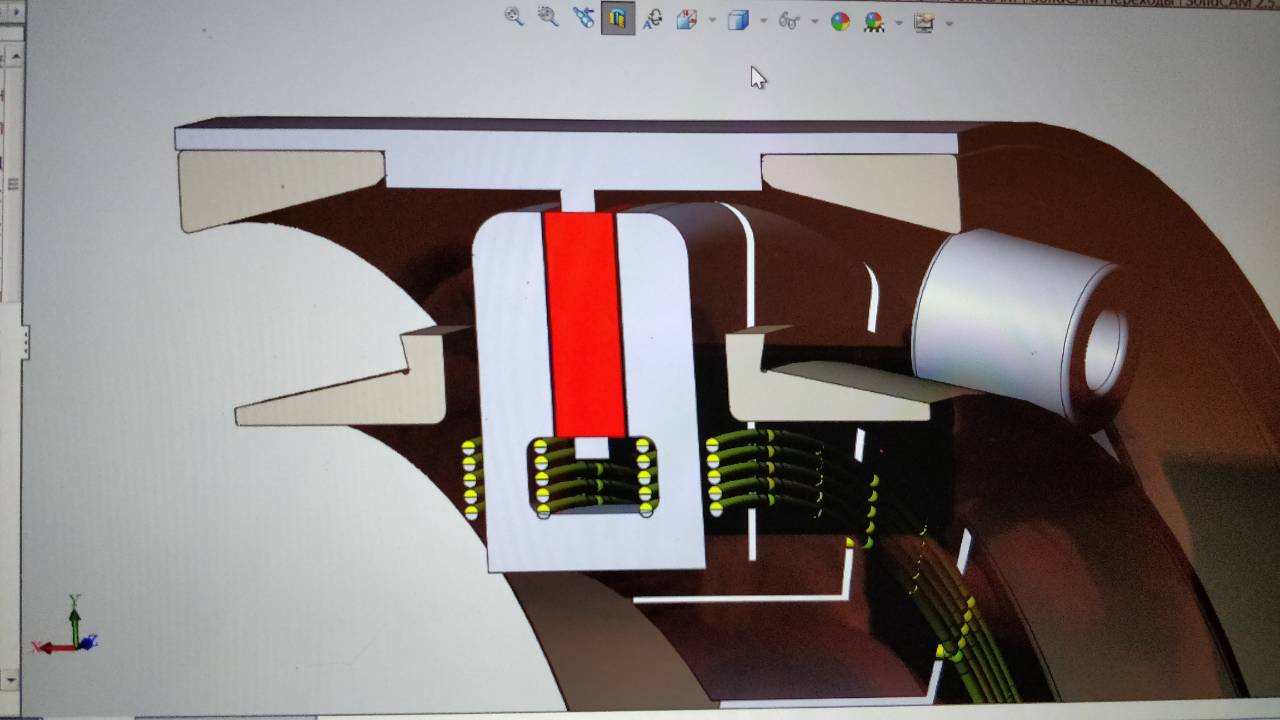Select the red part in the model
This screenshot has height=720, width=1280.
(585, 320)
